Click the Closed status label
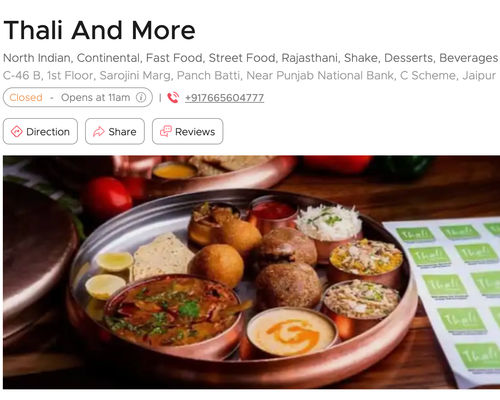The width and height of the screenshot is (500, 400). (26, 97)
